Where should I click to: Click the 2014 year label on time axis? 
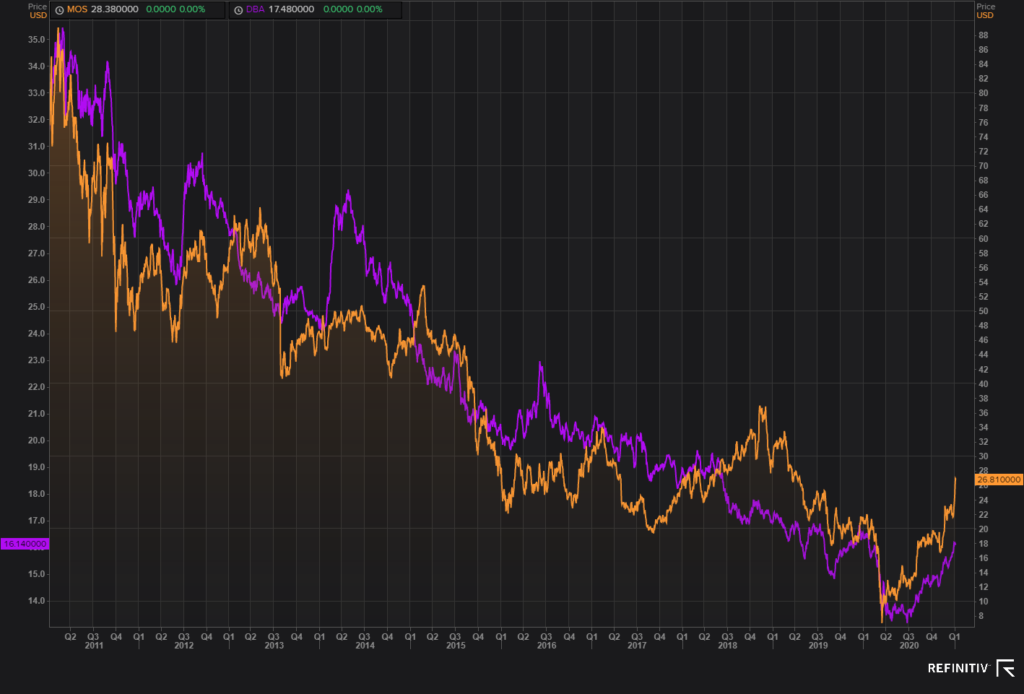pos(365,646)
